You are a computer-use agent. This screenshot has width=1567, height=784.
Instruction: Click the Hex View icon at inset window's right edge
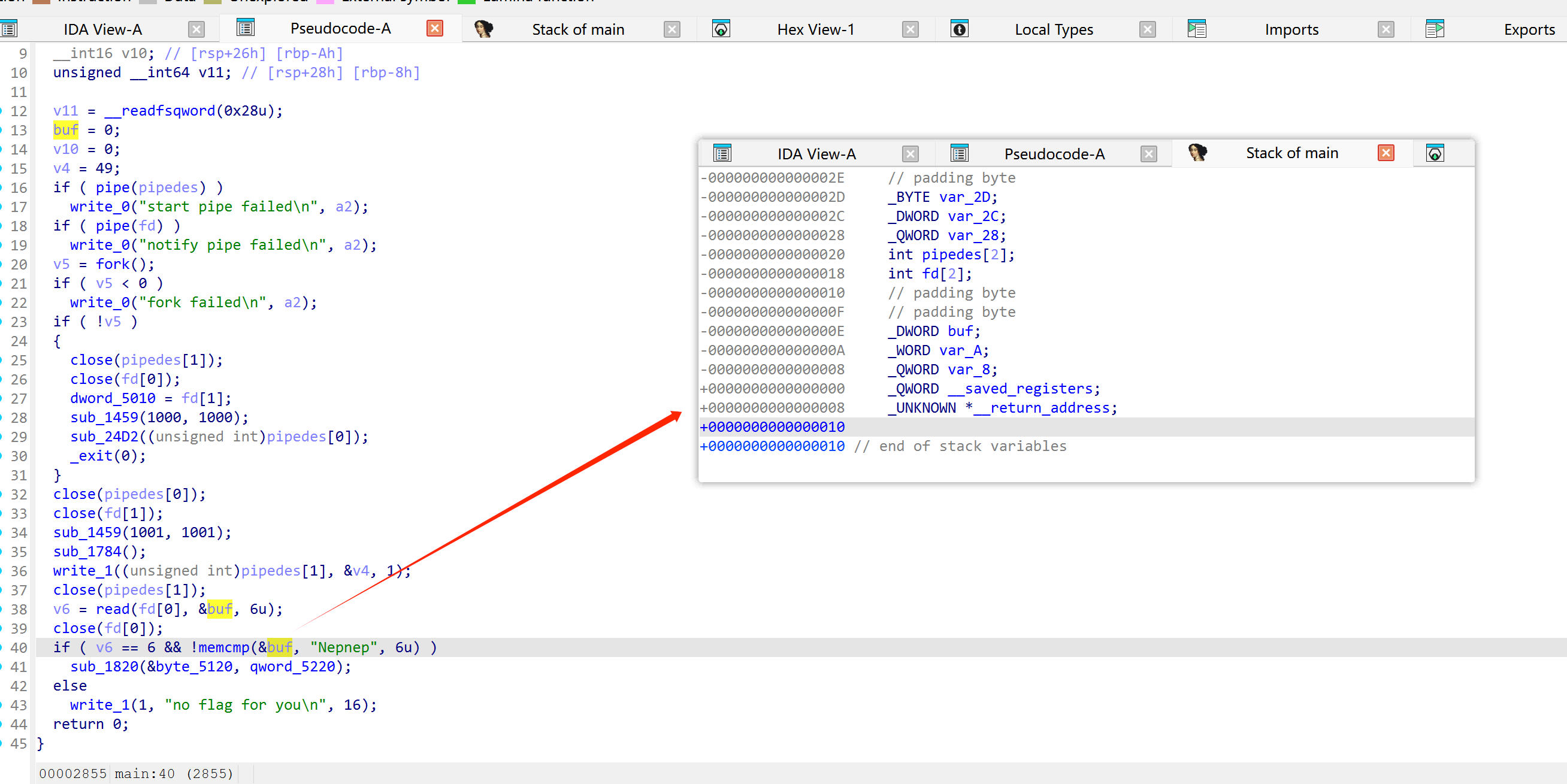(1435, 153)
